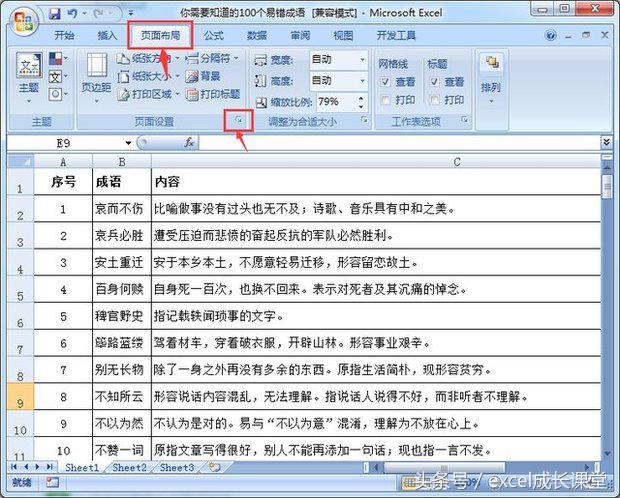Select column C header

click(376, 161)
